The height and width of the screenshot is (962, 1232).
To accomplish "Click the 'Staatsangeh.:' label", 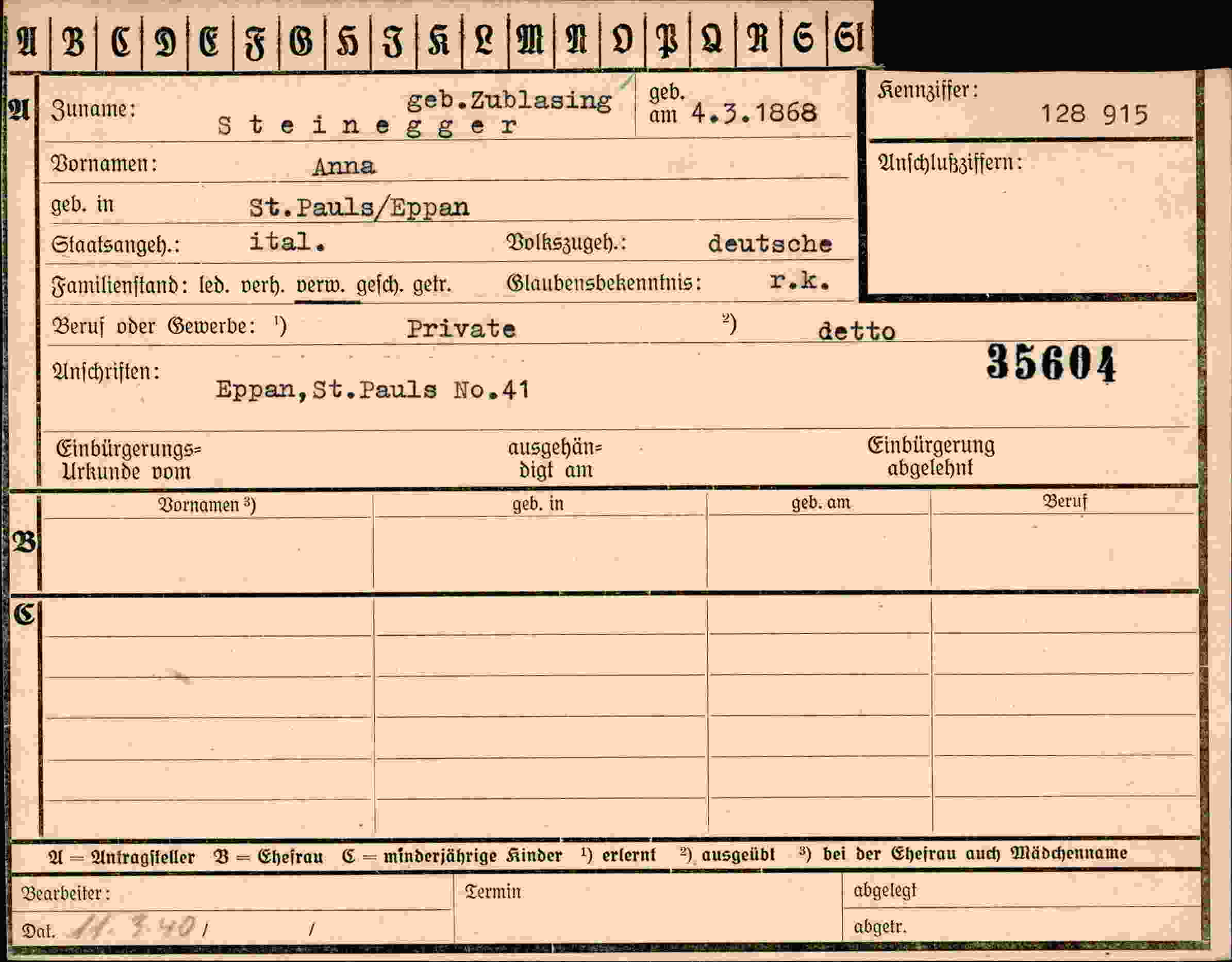I will coord(115,245).
